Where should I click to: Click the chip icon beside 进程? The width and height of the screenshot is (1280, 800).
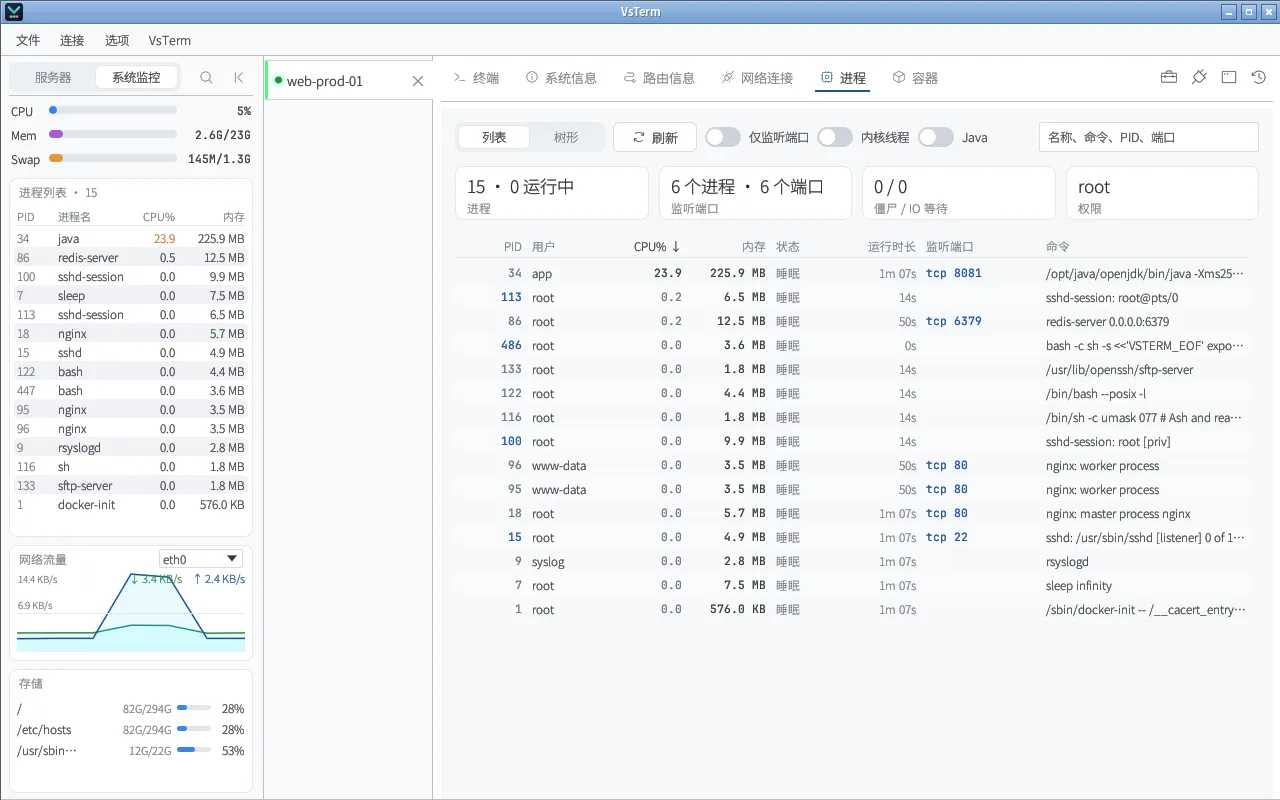click(827, 77)
